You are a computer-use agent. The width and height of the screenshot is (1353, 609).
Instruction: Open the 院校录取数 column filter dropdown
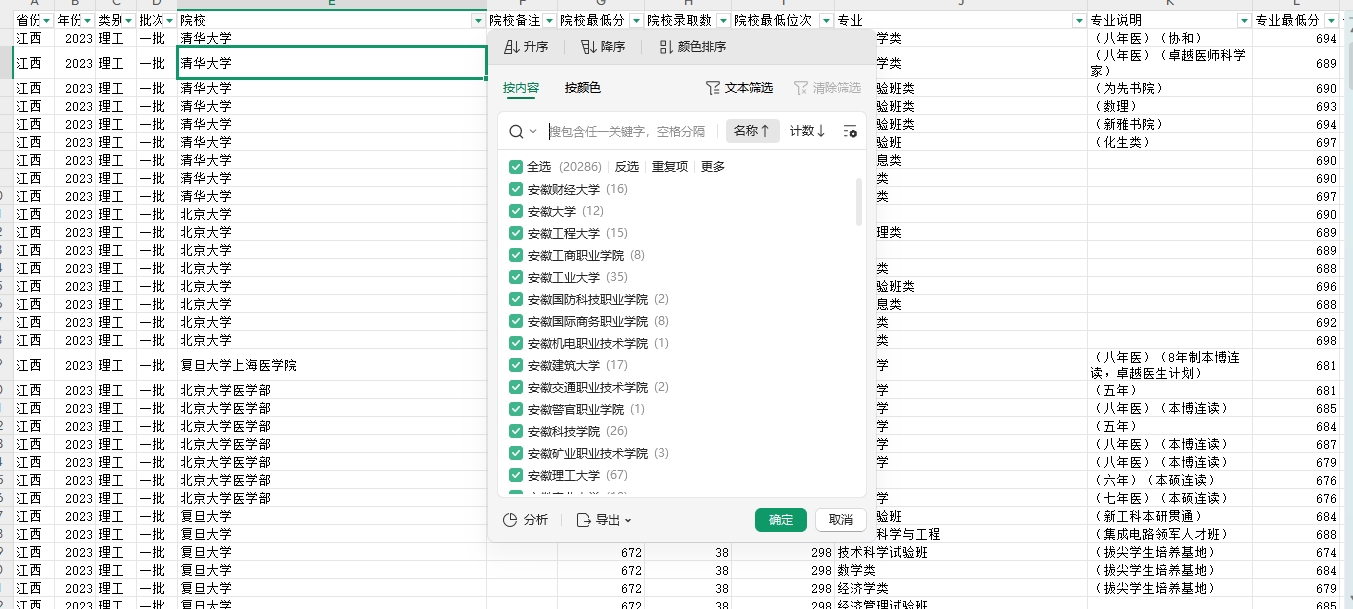point(723,20)
